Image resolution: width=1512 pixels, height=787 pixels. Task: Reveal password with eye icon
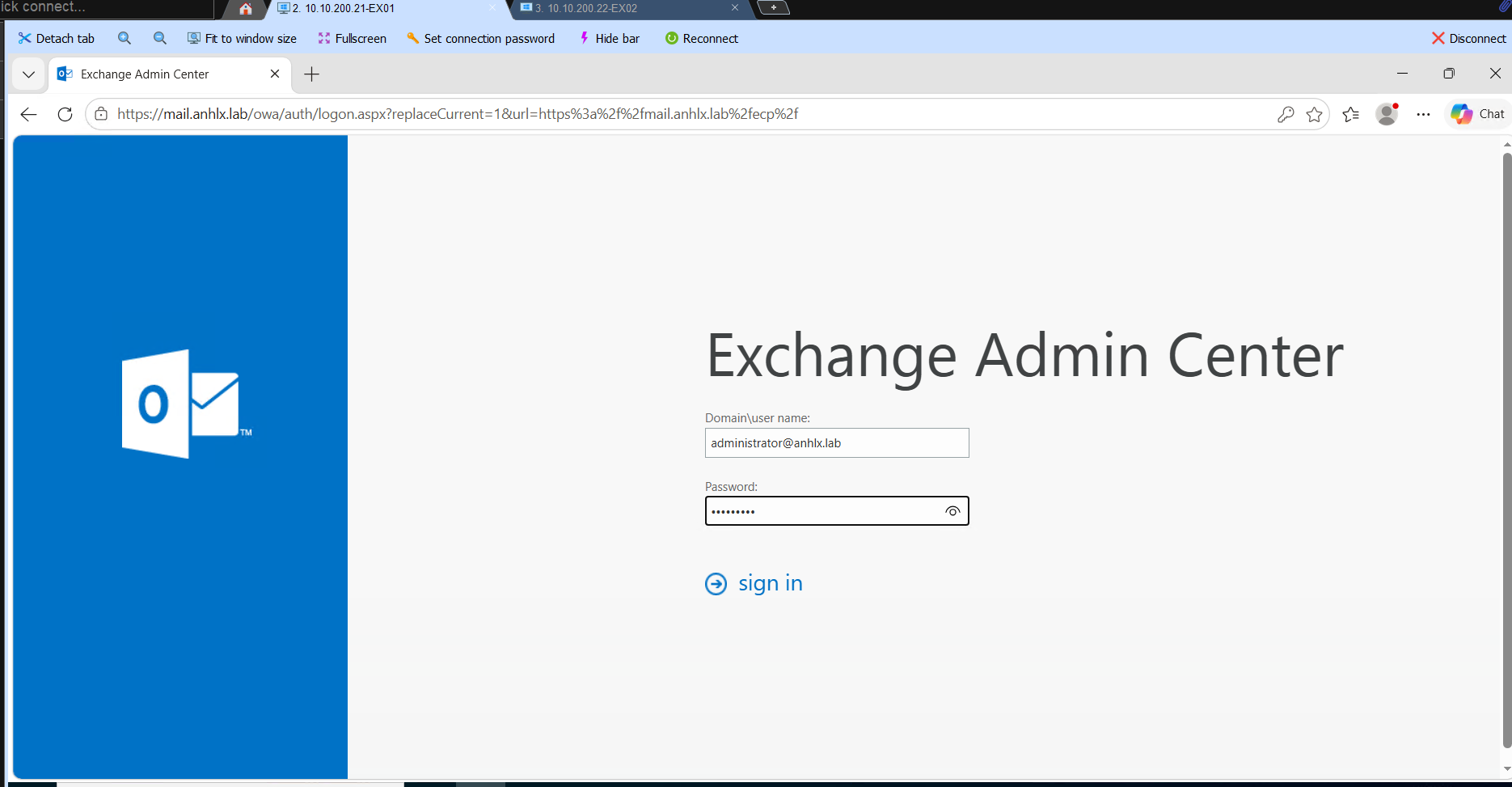pos(952,511)
